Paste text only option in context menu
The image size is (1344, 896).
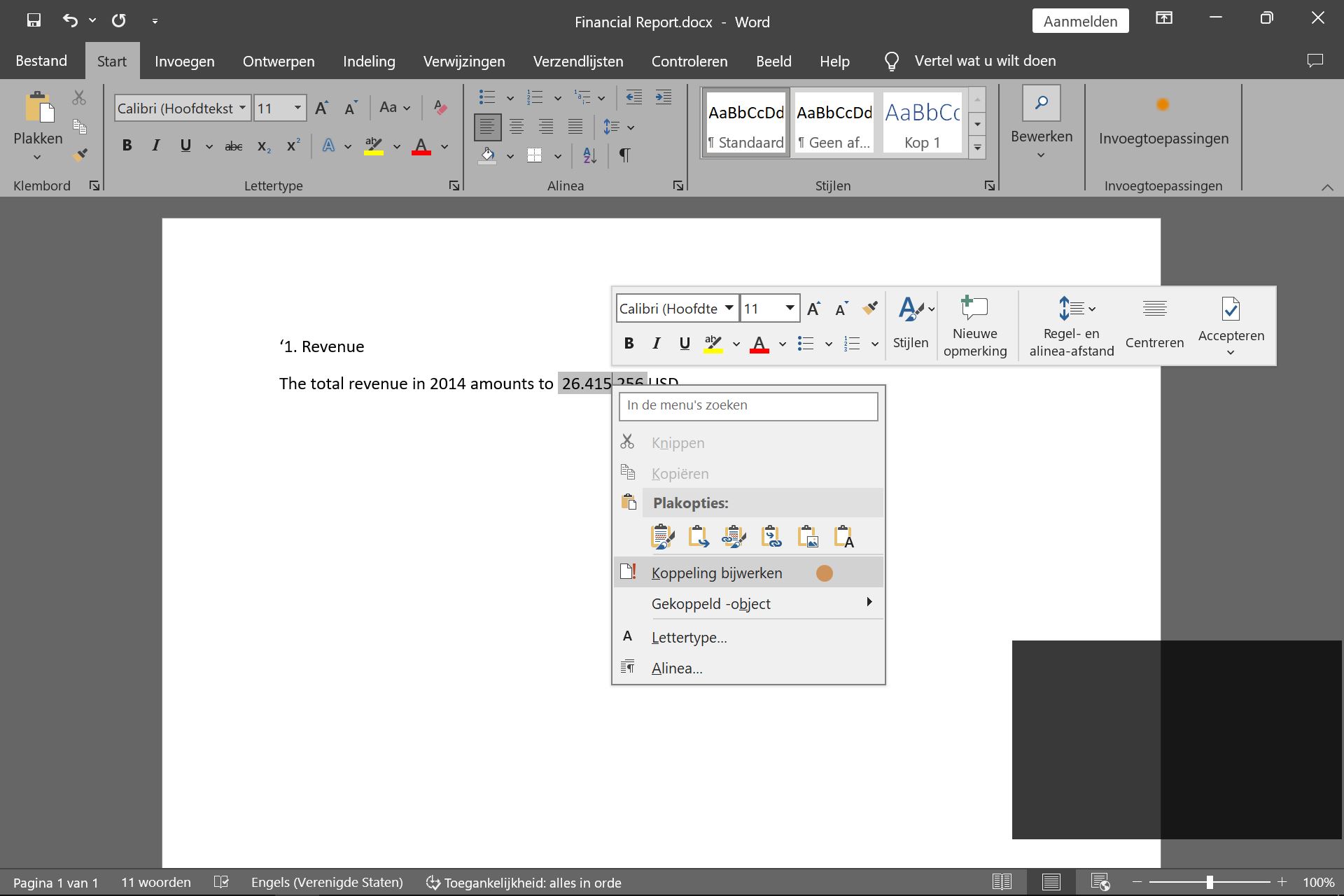point(844,537)
